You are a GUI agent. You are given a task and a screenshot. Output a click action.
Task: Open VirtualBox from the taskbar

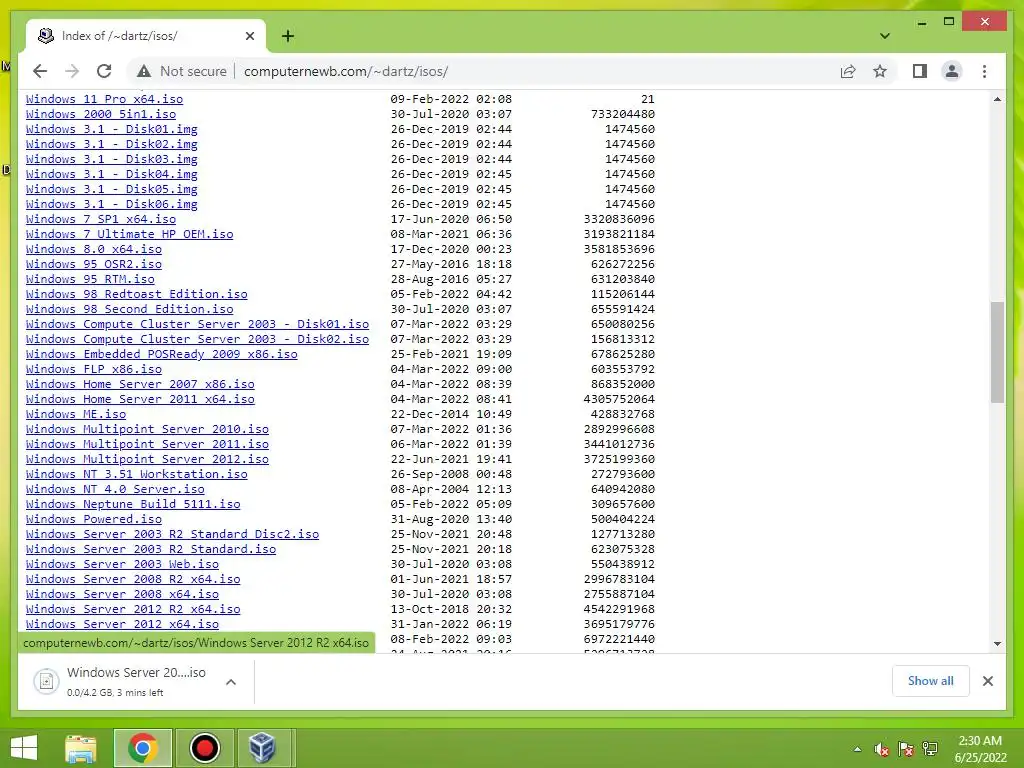(x=263, y=748)
